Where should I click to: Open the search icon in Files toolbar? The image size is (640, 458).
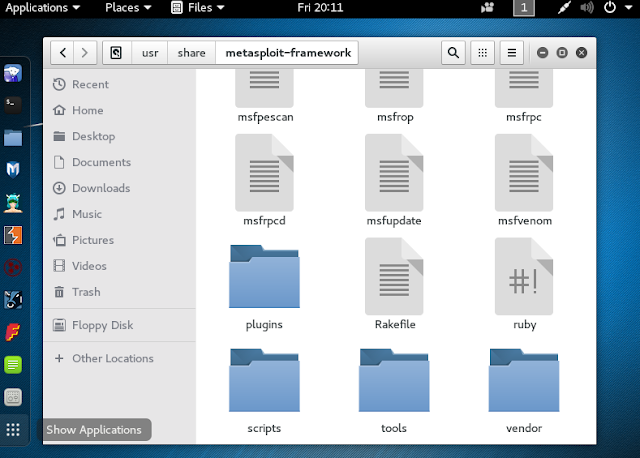(453, 53)
